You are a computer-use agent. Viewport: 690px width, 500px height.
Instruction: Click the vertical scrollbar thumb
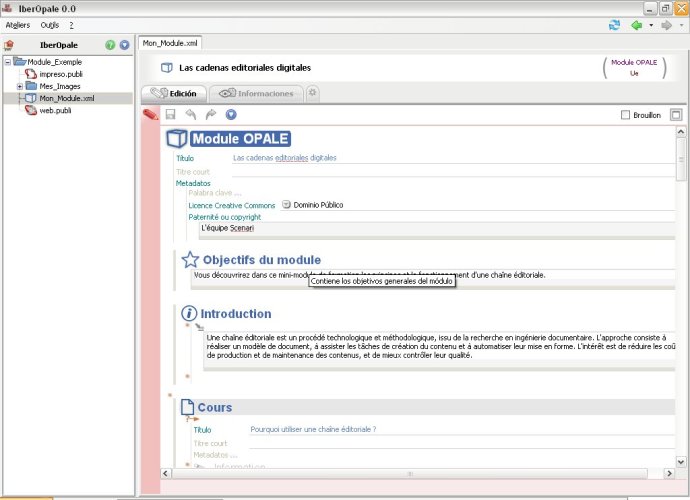click(681, 159)
